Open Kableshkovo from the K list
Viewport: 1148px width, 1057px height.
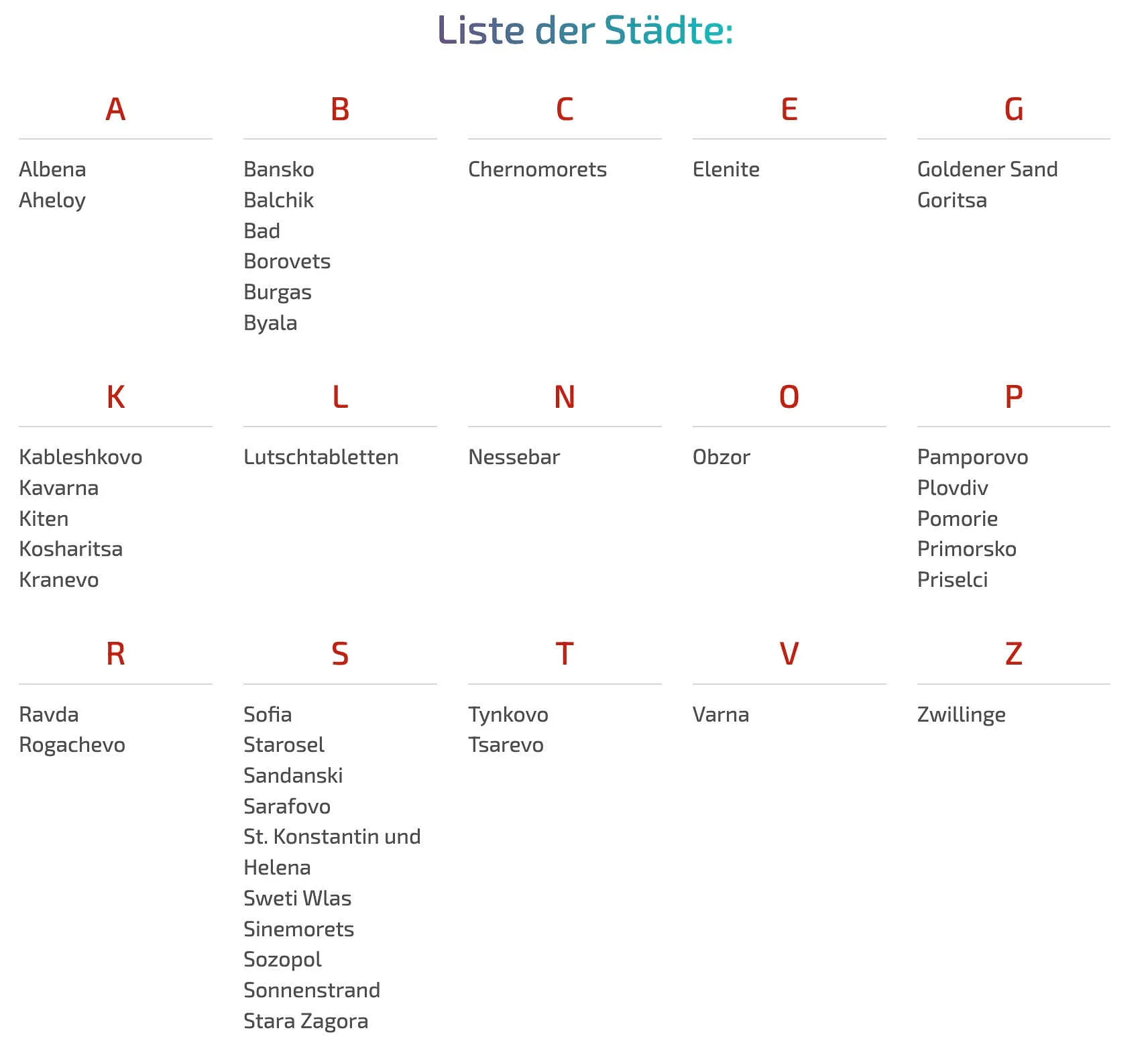coord(80,457)
